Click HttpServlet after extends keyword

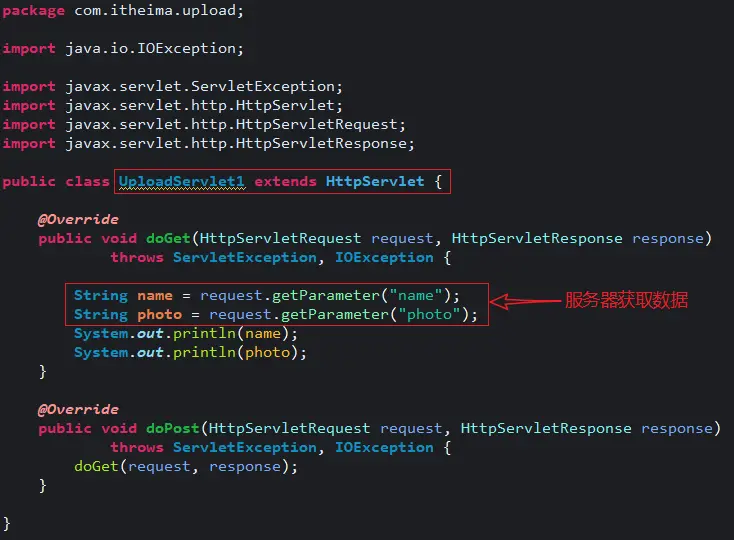point(375,181)
